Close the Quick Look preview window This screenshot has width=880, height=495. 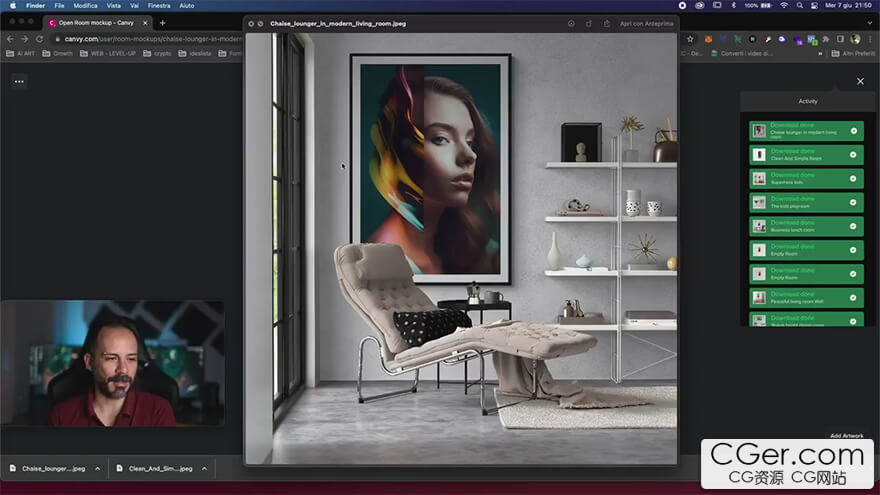pyautogui.click(x=251, y=24)
